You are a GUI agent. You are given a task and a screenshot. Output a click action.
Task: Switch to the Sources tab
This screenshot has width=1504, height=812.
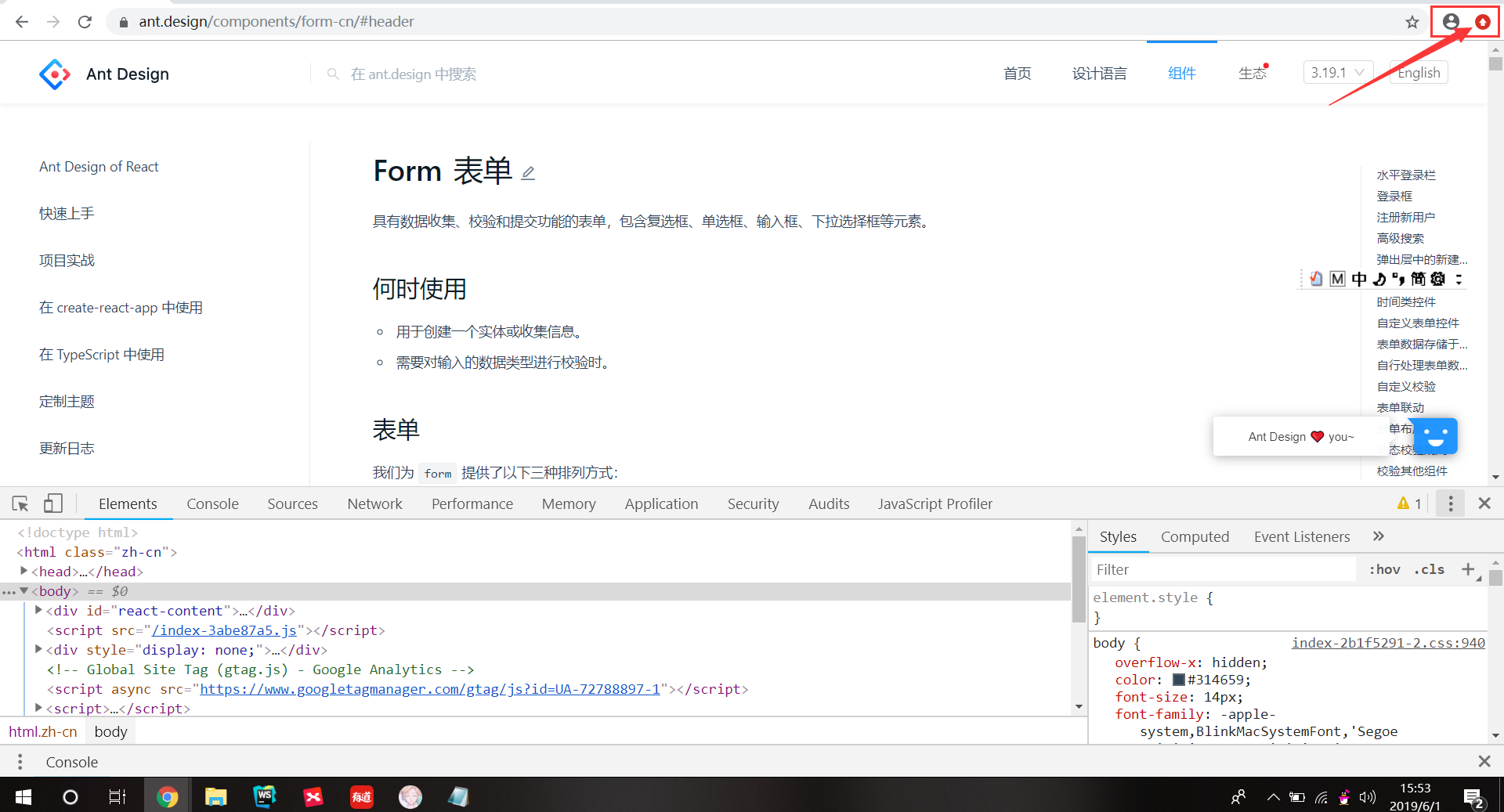(x=292, y=503)
